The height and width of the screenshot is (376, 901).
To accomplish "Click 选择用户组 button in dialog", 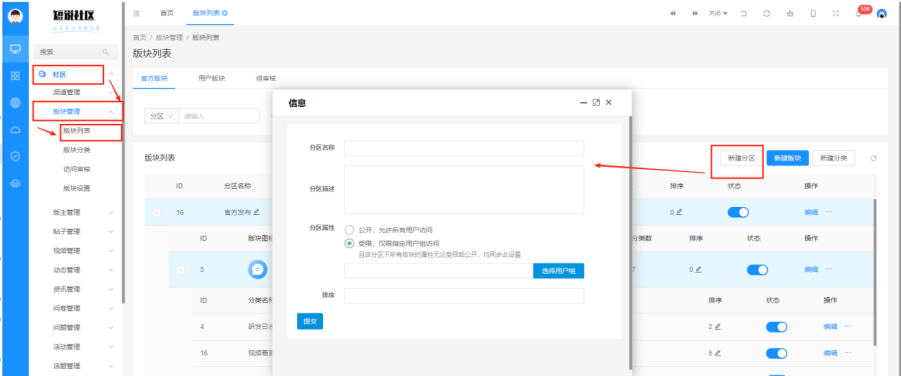I will [x=559, y=271].
